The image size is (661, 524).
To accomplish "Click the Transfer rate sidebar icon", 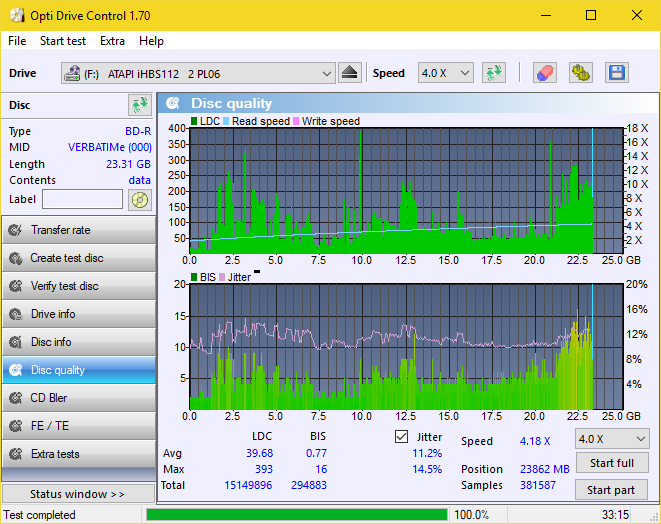I will (x=16, y=230).
